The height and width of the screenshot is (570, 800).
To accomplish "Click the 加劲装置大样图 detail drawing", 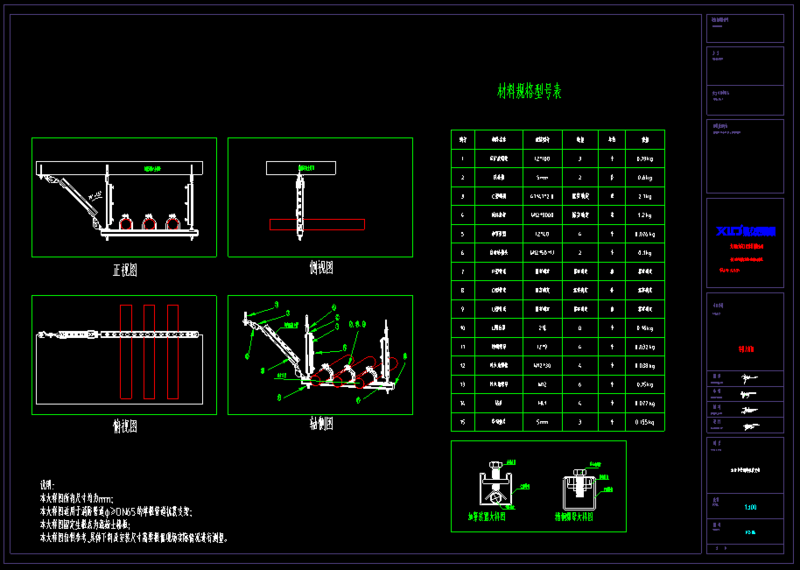I will click(x=494, y=486).
